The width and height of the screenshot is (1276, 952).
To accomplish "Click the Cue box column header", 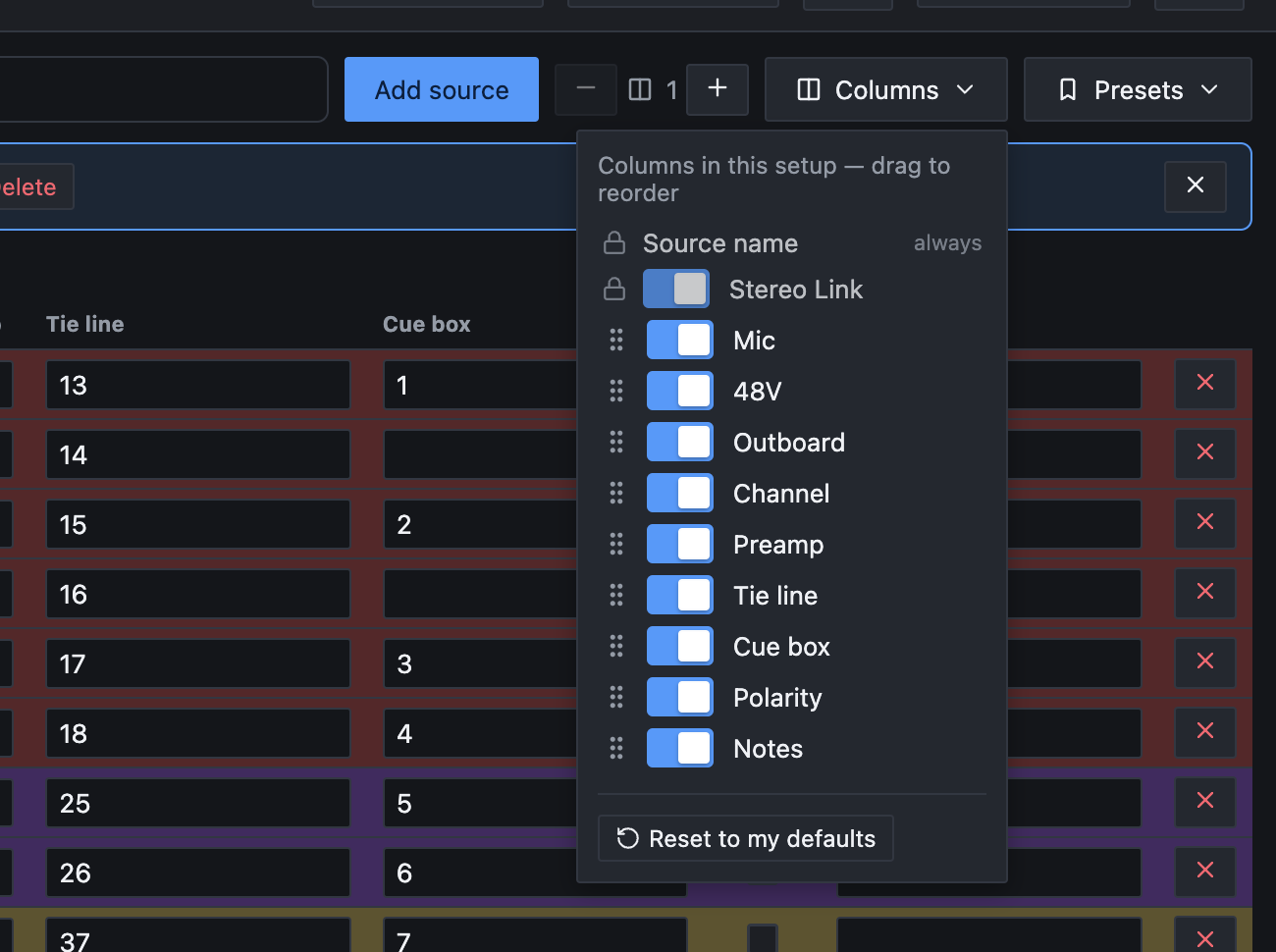I will point(427,324).
